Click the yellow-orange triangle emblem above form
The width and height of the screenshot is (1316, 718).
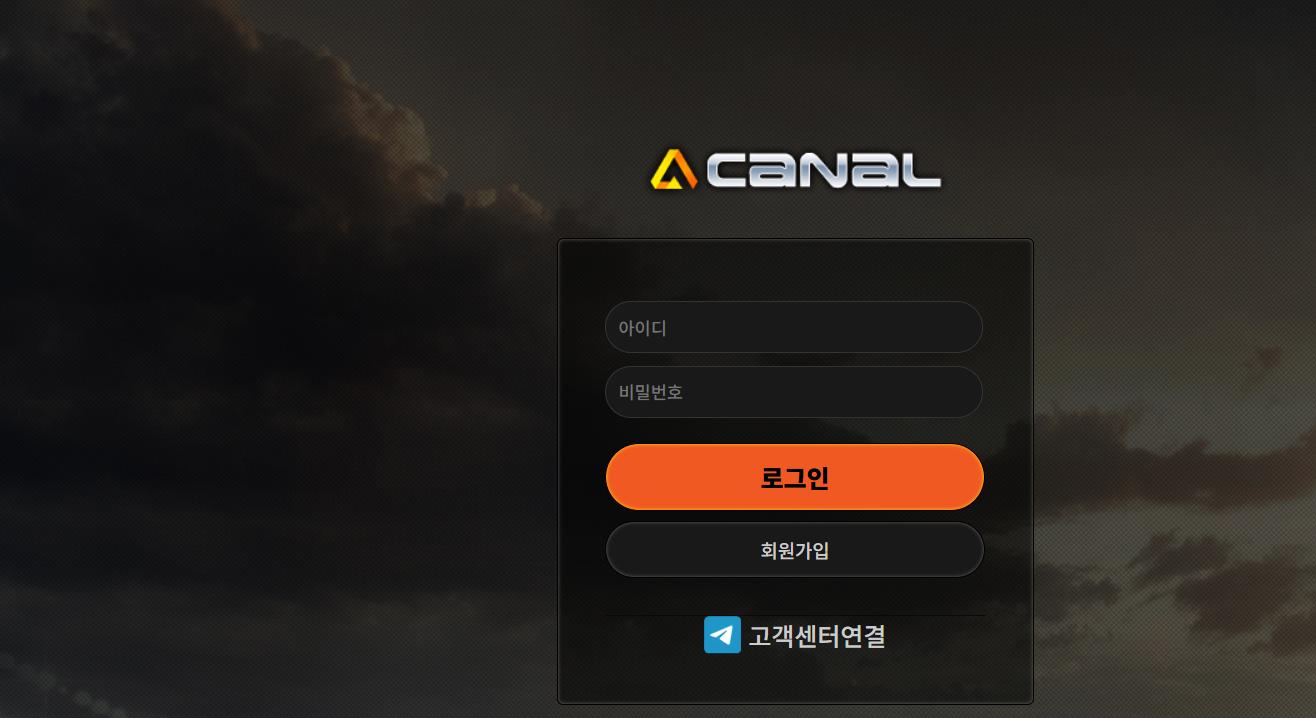click(673, 169)
